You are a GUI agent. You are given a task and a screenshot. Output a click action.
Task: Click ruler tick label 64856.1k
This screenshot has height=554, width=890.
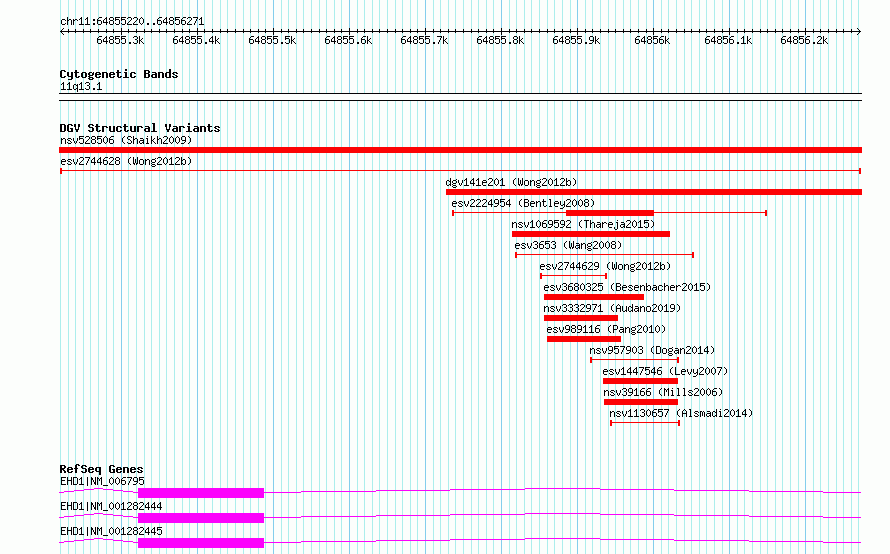(728, 41)
